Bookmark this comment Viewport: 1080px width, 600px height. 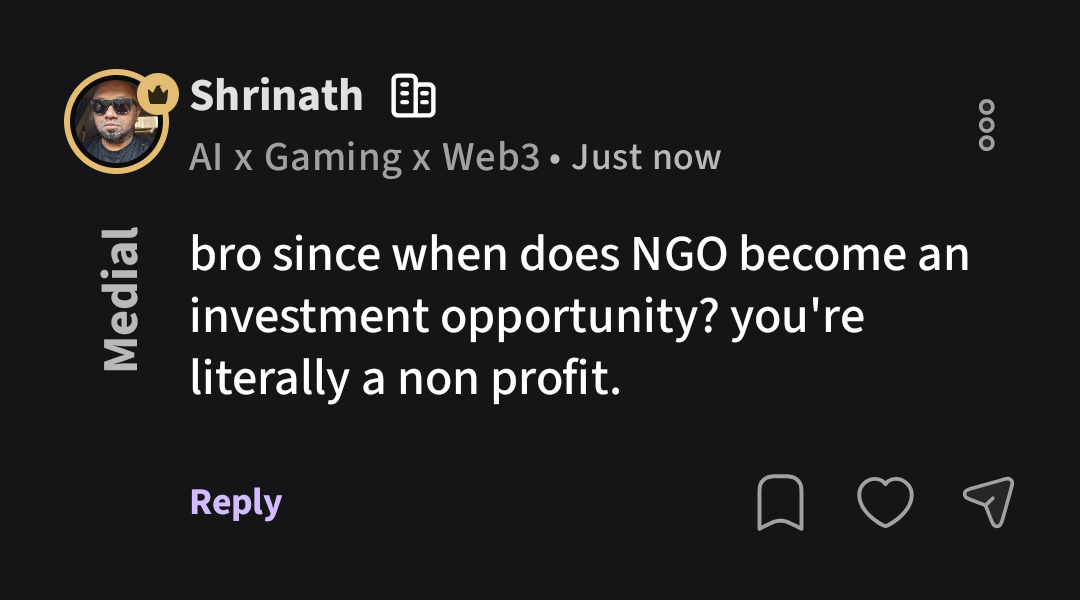coord(780,502)
